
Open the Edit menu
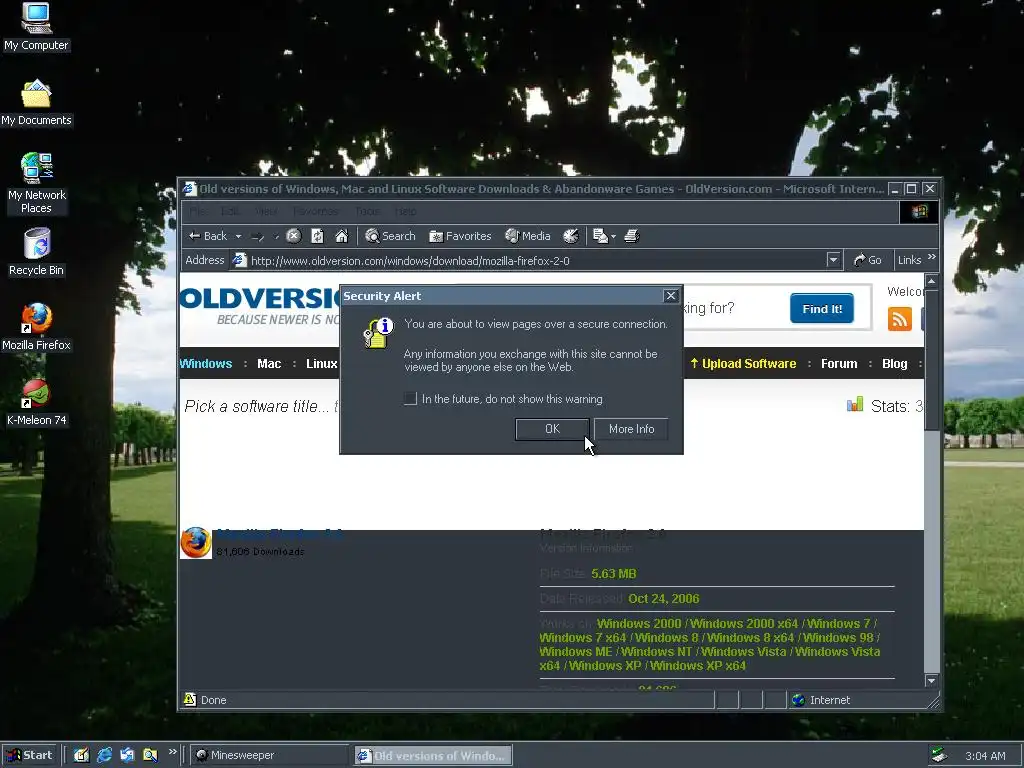pos(230,212)
